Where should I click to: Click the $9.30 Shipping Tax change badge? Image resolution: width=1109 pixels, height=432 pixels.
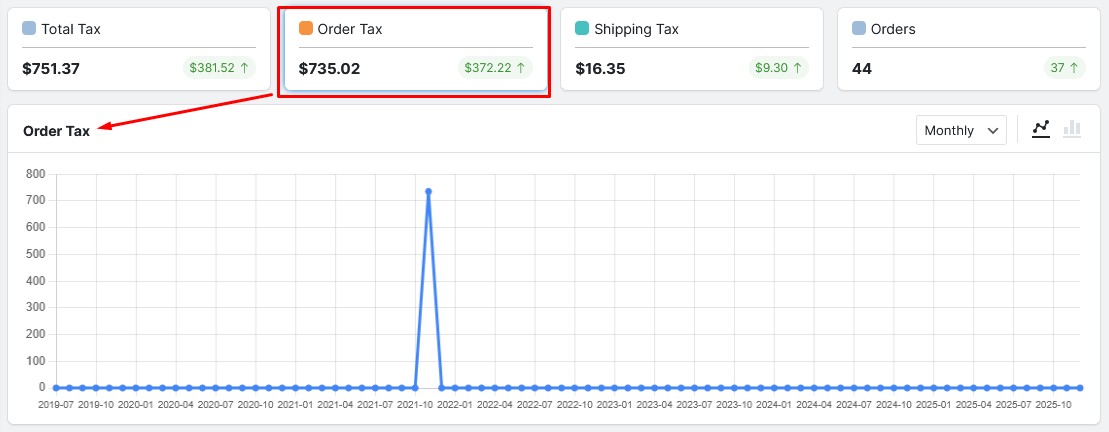click(778, 68)
